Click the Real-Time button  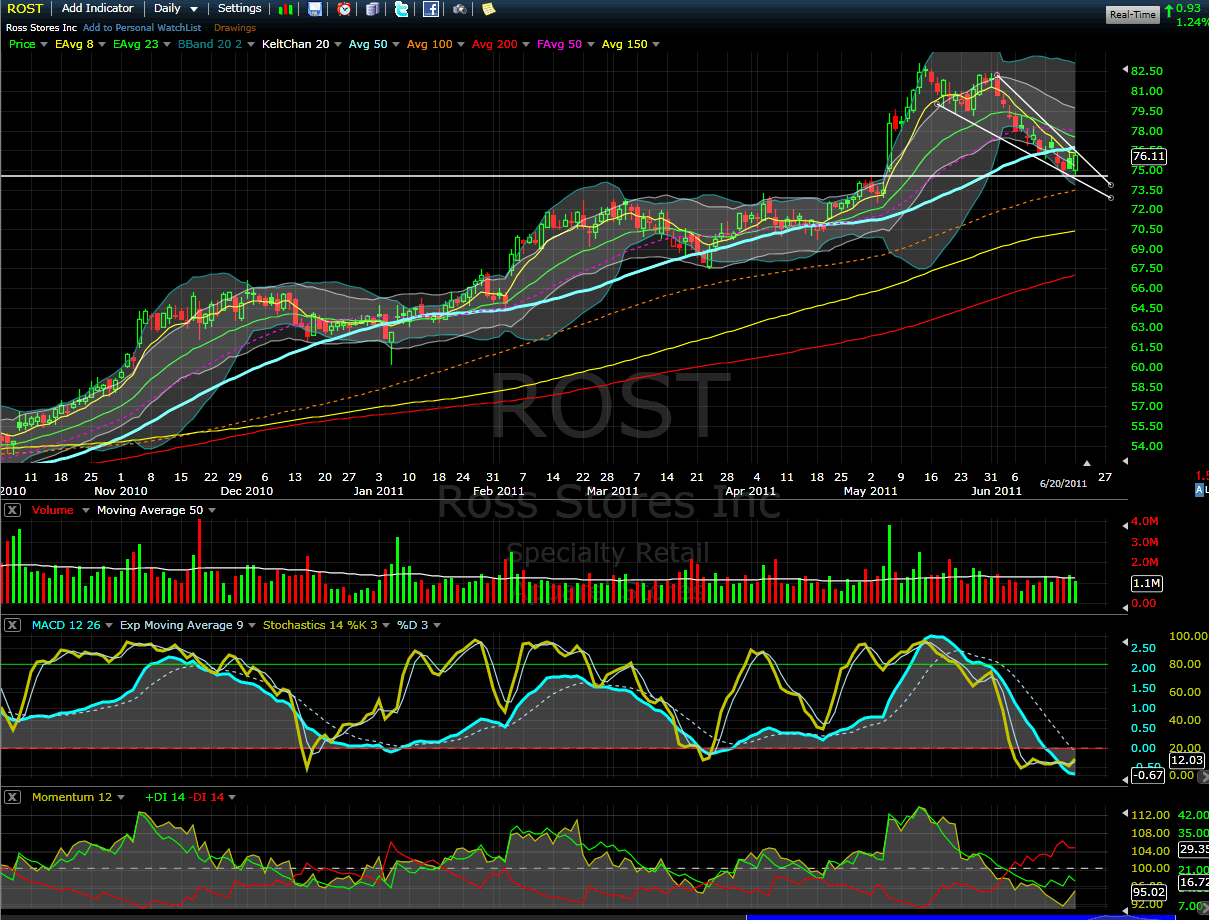pos(1133,14)
